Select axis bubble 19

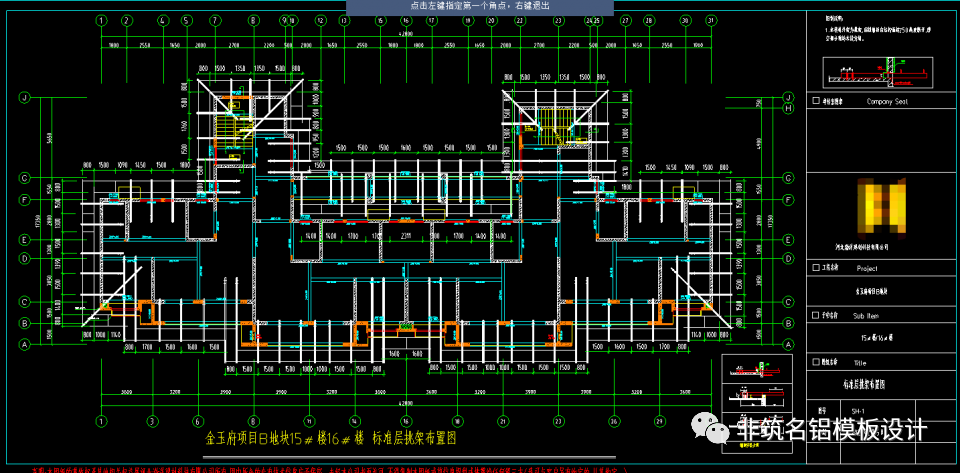(x=468, y=20)
